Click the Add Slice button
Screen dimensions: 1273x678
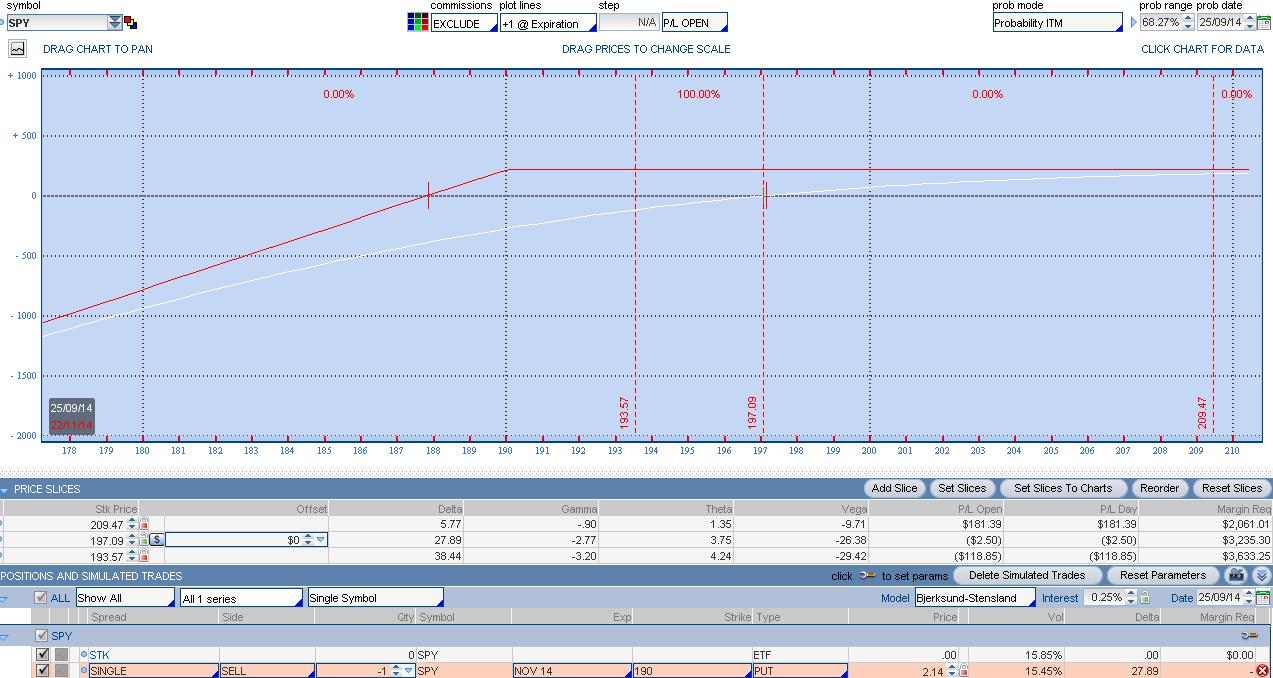coord(894,488)
